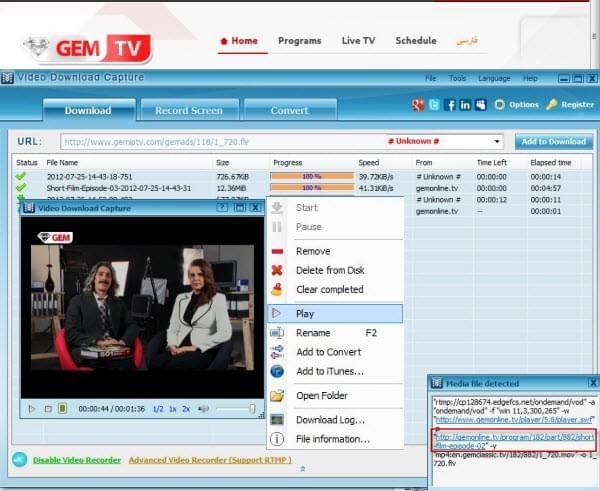This screenshot has height=491, width=600.
Task: Open the Help menu
Action: (530, 78)
